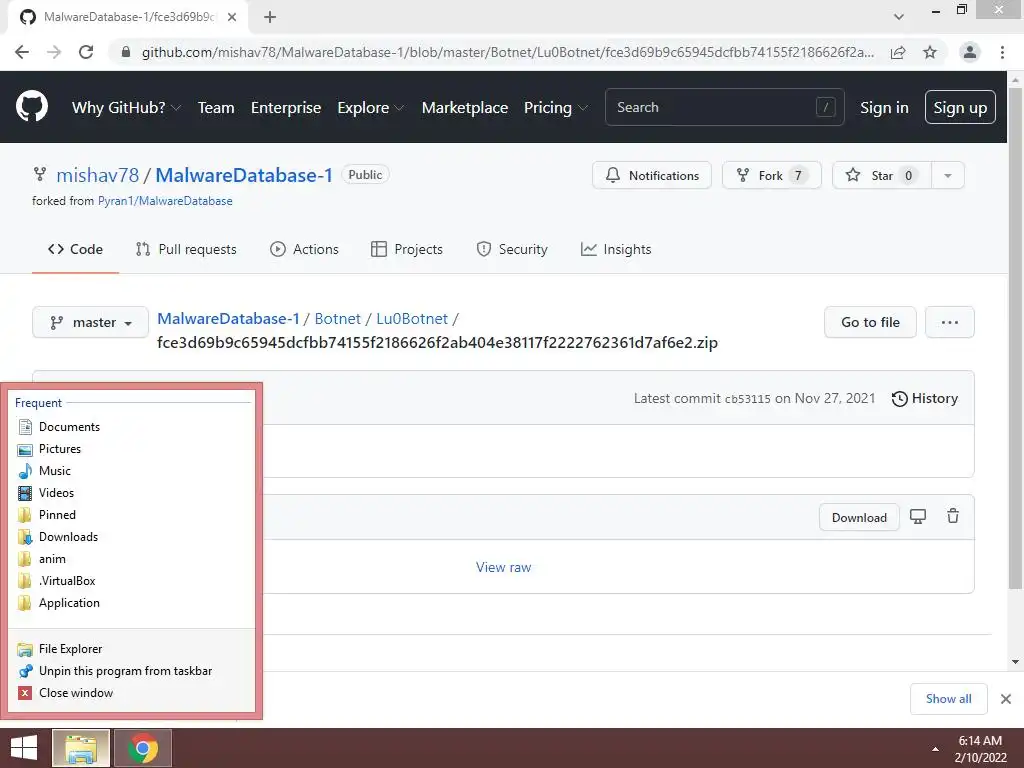The width and height of the screenshot is (1024, 768).
Task: Click the Download button
Action: (x=859, y=517)
